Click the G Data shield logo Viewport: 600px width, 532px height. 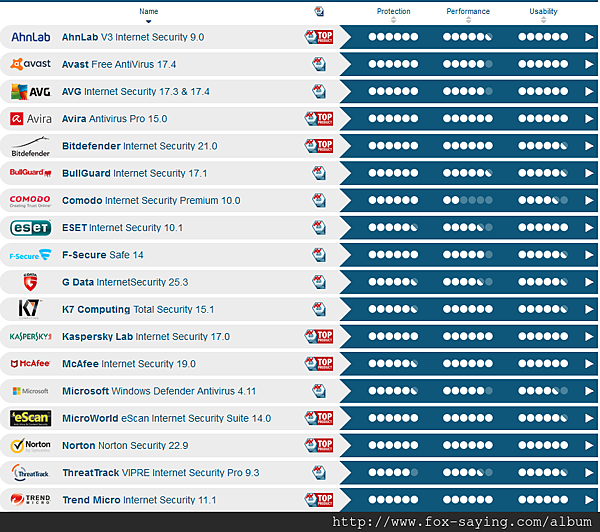click(x=31, y=282)
